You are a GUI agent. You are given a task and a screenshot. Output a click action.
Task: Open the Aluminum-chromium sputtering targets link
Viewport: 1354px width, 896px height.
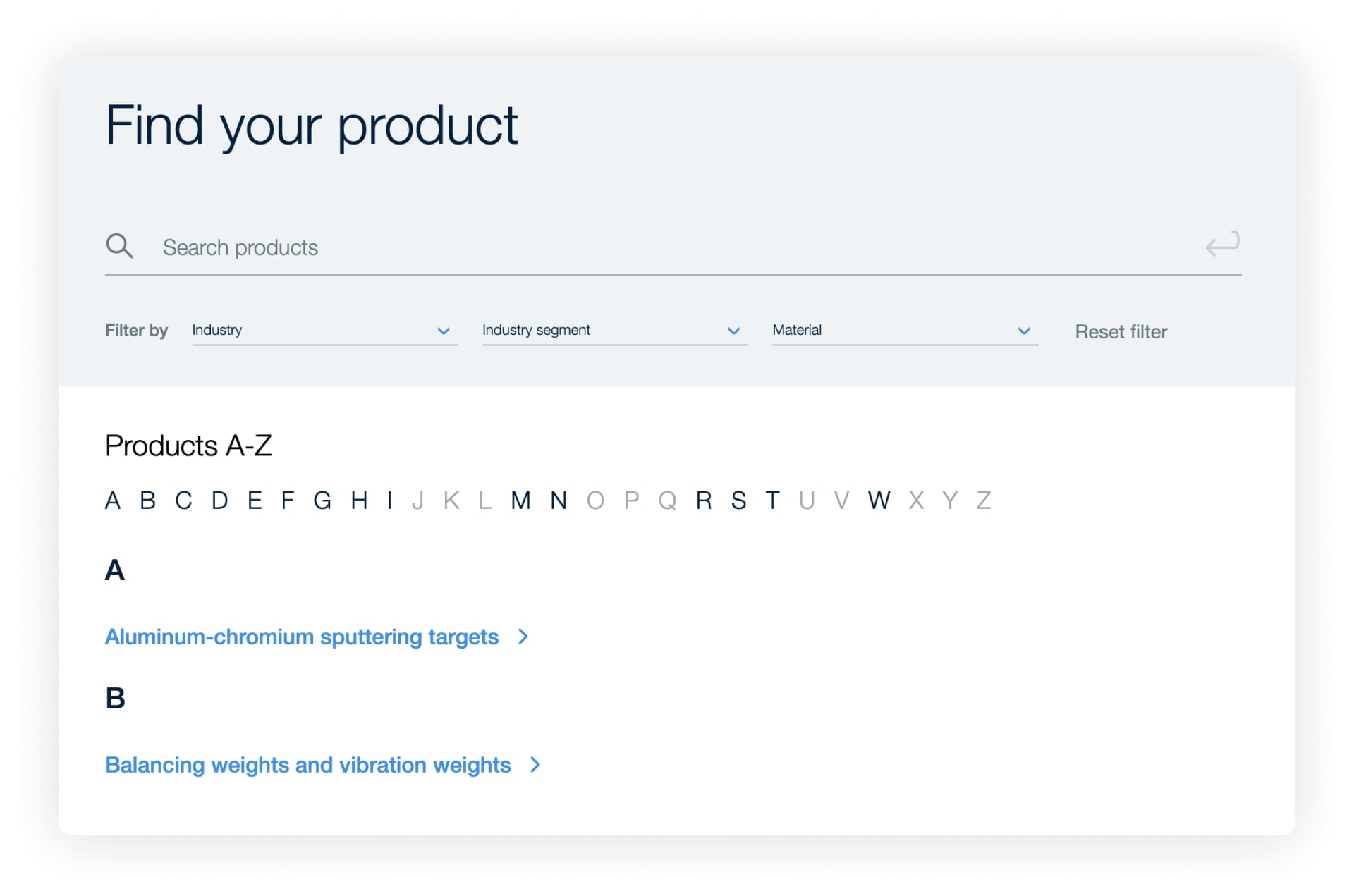tap(301, 637)
